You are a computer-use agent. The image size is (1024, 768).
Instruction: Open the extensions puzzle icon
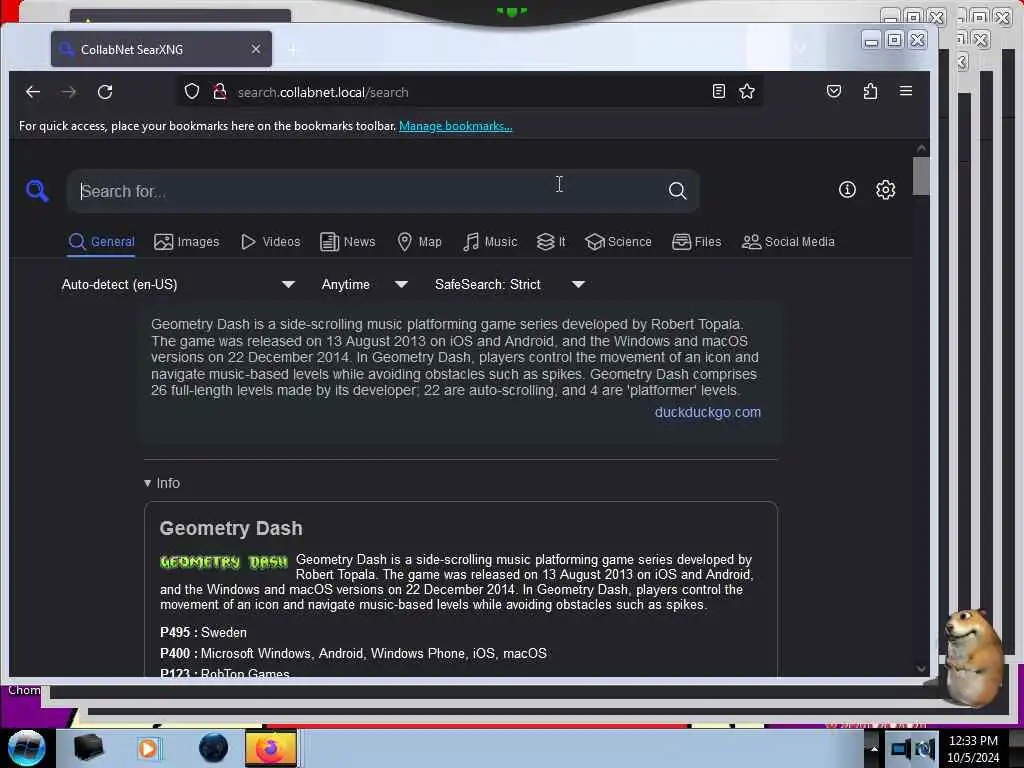[x=870, y=91]
